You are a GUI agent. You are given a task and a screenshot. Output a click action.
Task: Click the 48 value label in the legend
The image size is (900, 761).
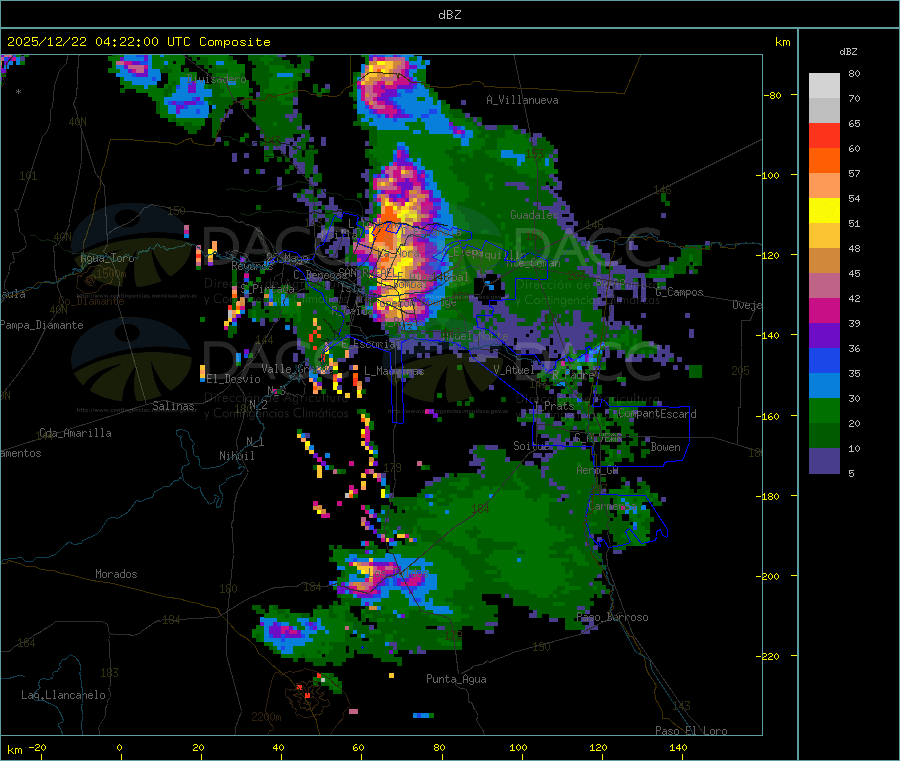pyautogui.click(x=854, y=249)
